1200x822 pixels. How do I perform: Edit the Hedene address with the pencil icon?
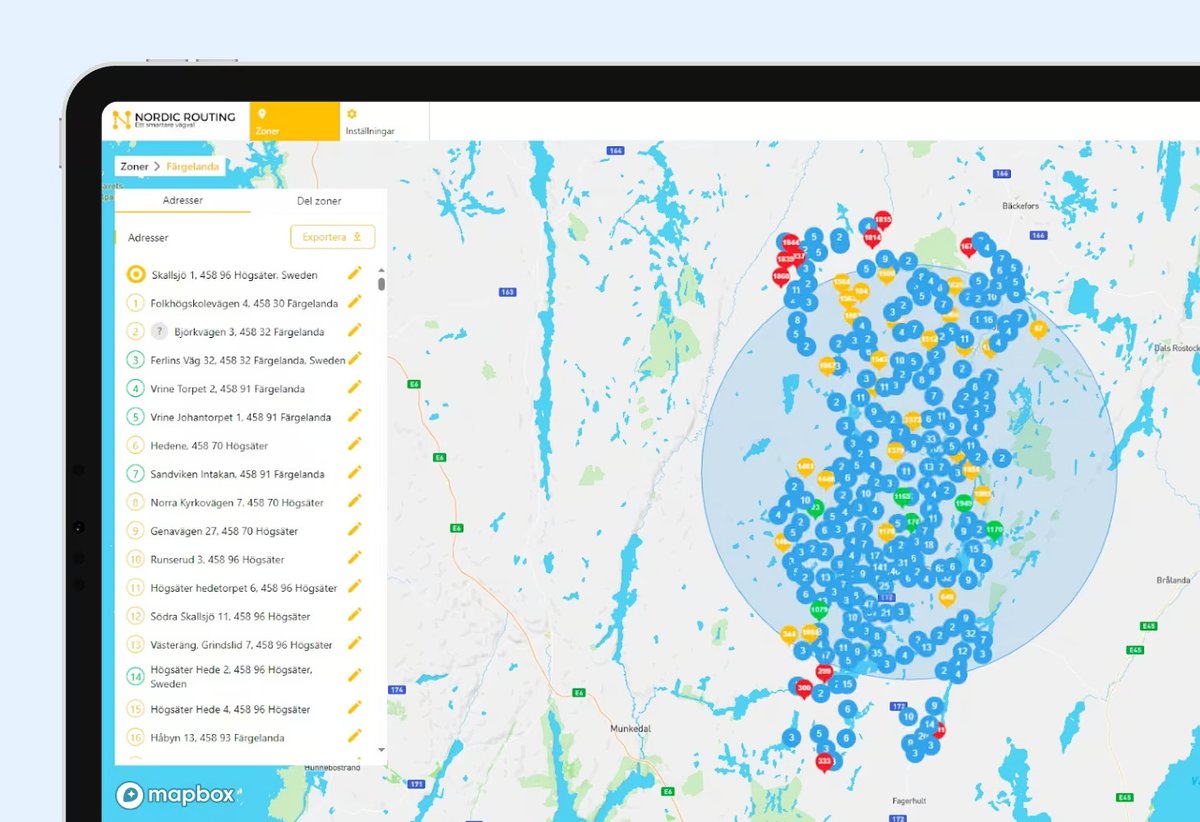354,445
